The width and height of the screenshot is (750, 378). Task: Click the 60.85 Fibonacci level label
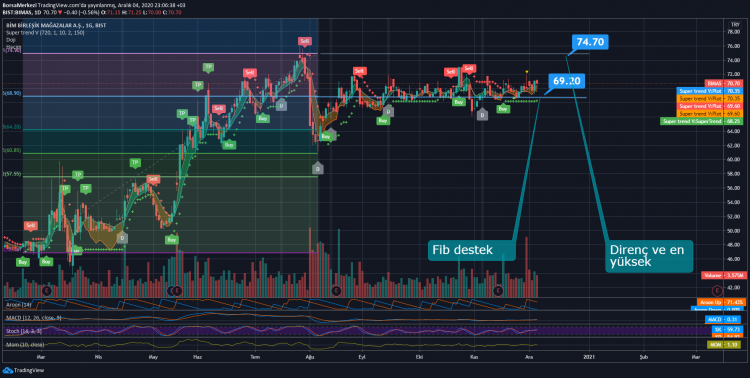click(12, 150)
